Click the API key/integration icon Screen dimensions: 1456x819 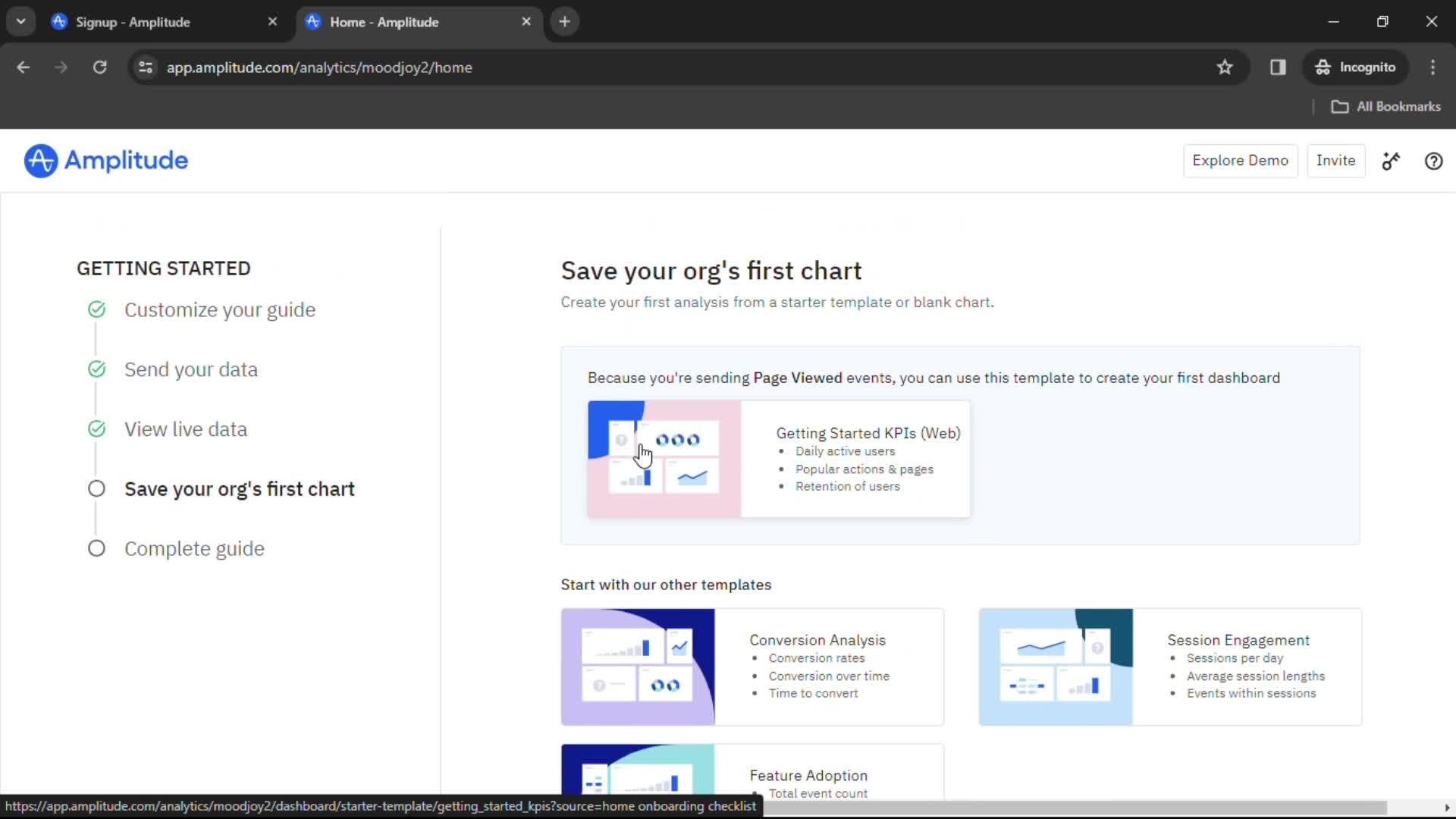(x=1390, y=160)
